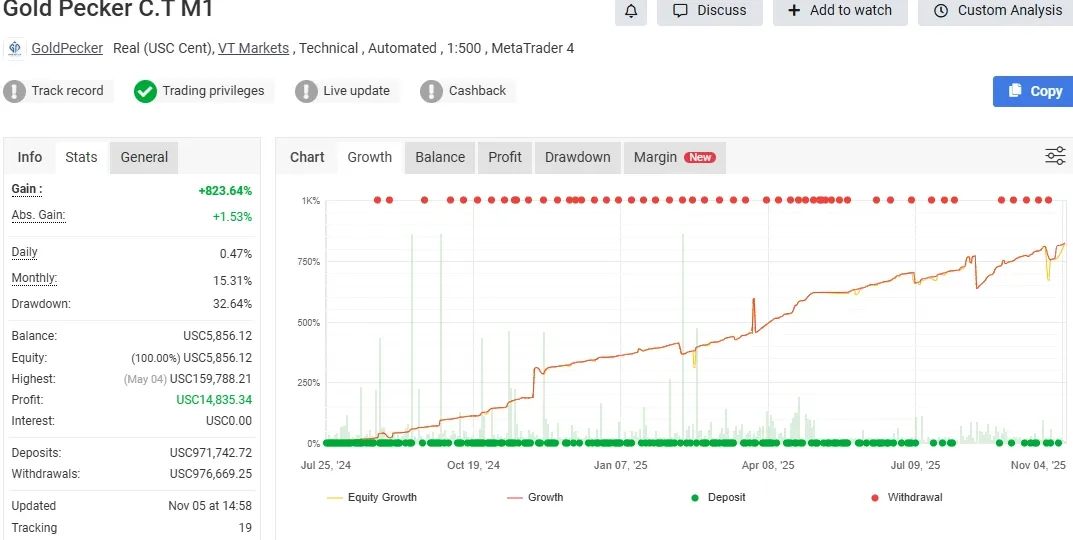Click the Live update status icon
This screenshot has height=540, width=1073.
pyautogui.click(x=307, y=91)
